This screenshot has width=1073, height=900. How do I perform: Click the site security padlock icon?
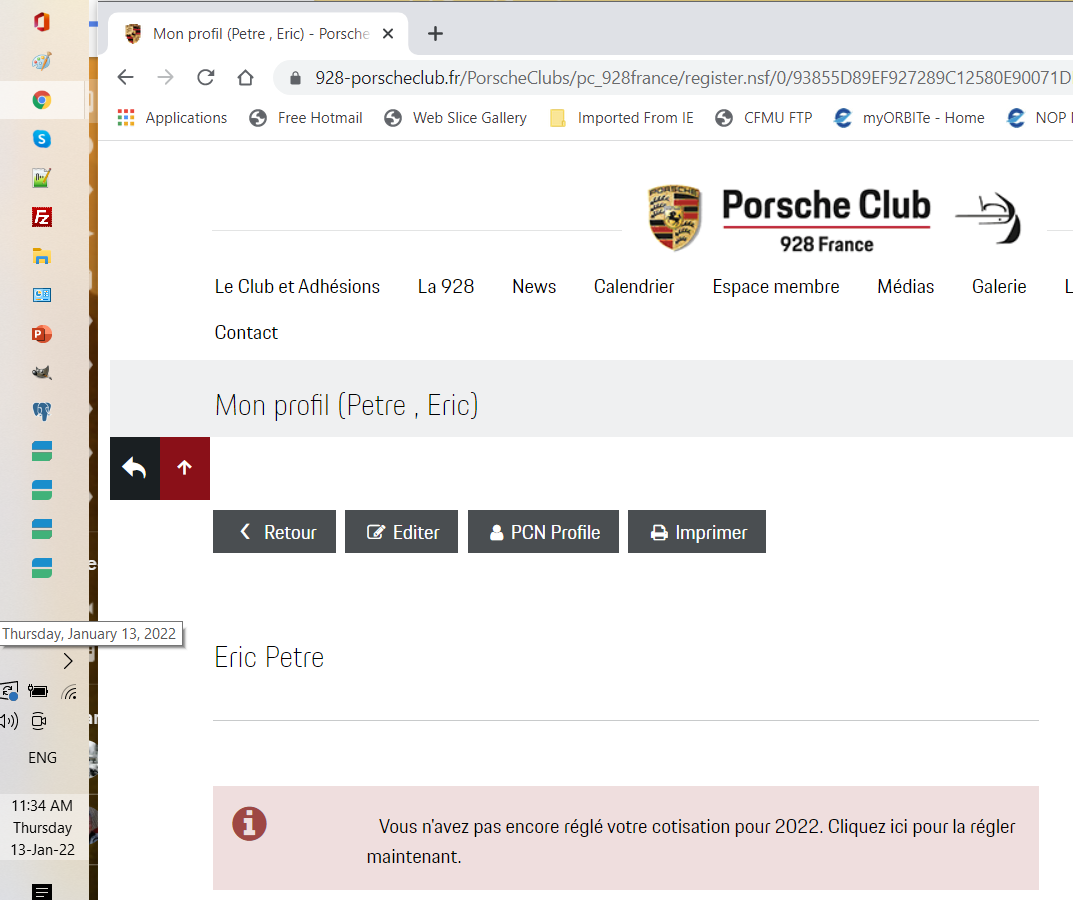click(295, 78)
